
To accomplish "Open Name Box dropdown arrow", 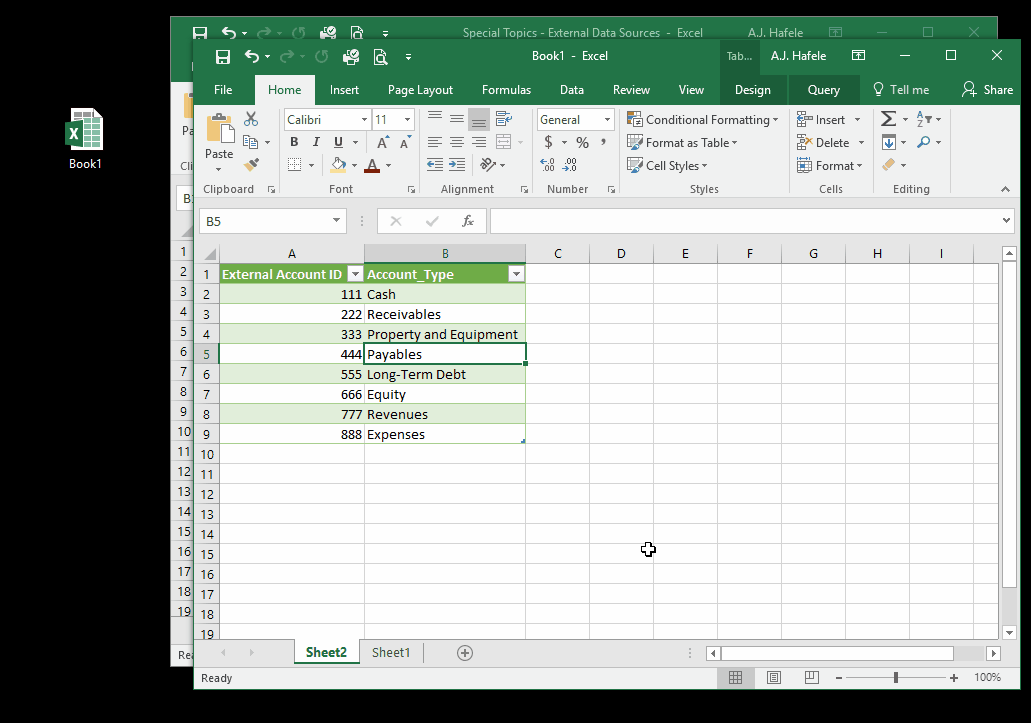I will coord(336,221).
